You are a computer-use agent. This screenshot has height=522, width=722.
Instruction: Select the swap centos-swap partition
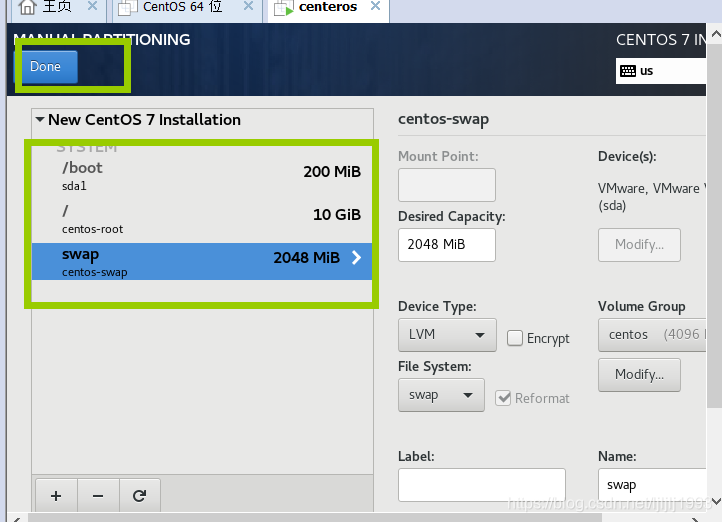202,261
